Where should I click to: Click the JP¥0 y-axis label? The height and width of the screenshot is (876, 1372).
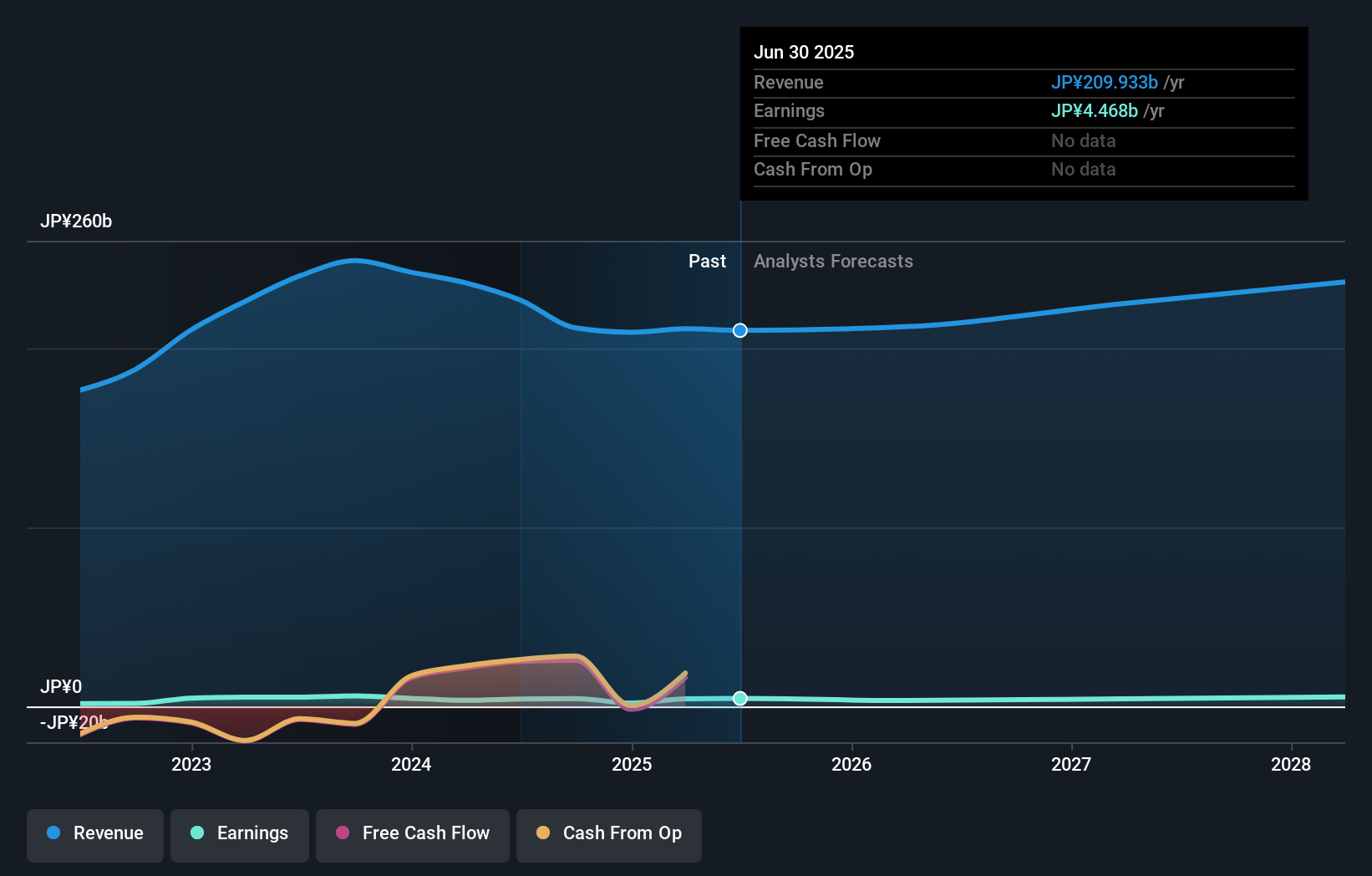tap(61, 687)
